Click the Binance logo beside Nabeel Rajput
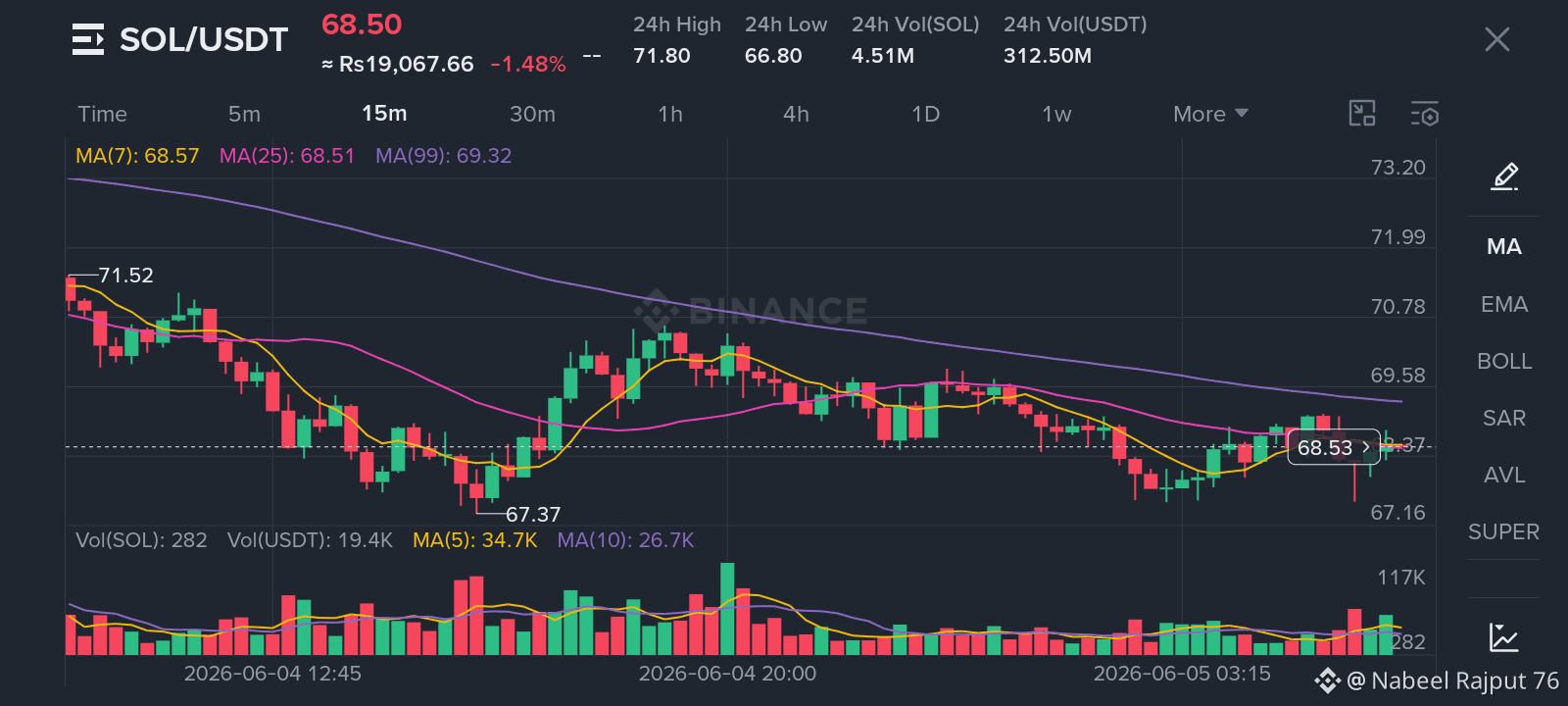This screenshot has width=1568, height=706. pyautogui.click(x=1327, y=681)
